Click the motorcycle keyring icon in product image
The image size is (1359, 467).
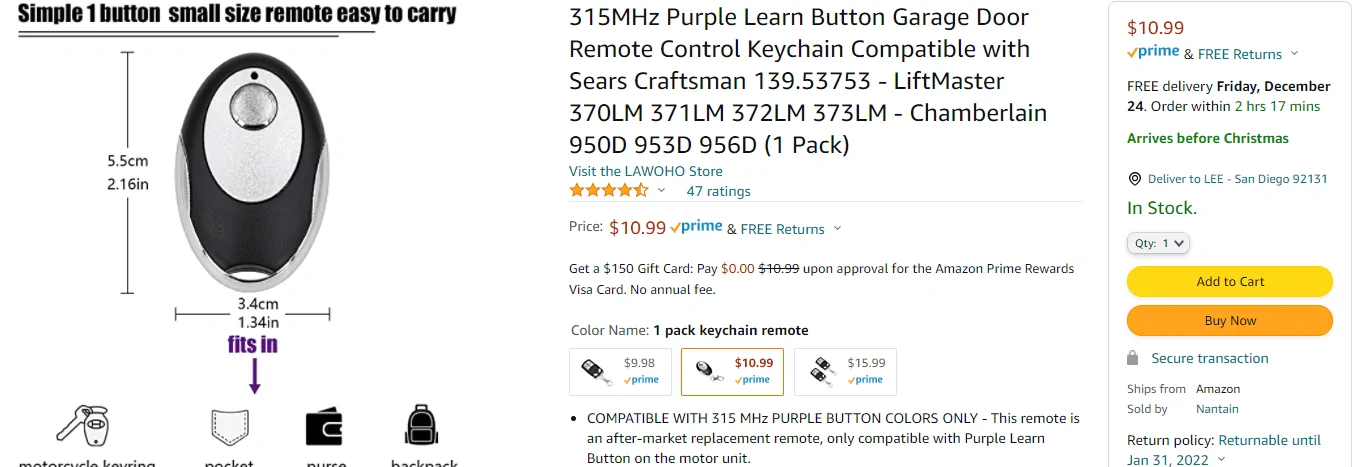82,424
